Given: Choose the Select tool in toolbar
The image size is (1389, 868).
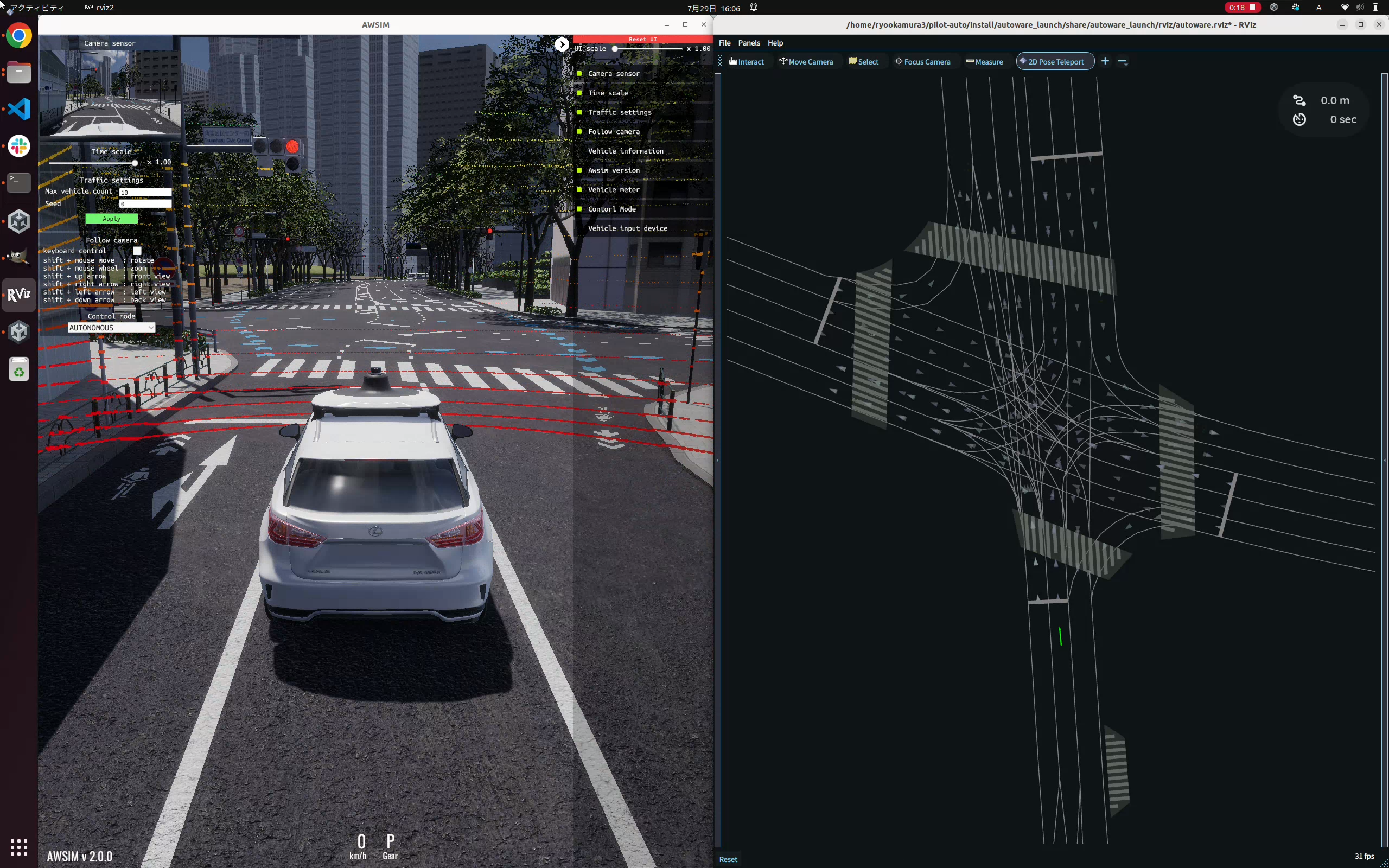Looking at the screenshot, I should point(863,61).
